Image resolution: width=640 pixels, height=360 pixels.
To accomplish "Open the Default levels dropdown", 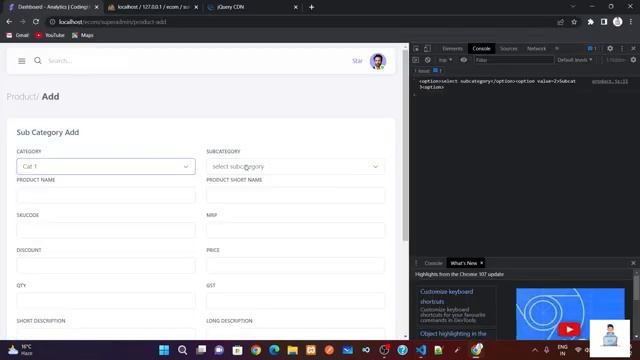I will [x=575, y=60].
